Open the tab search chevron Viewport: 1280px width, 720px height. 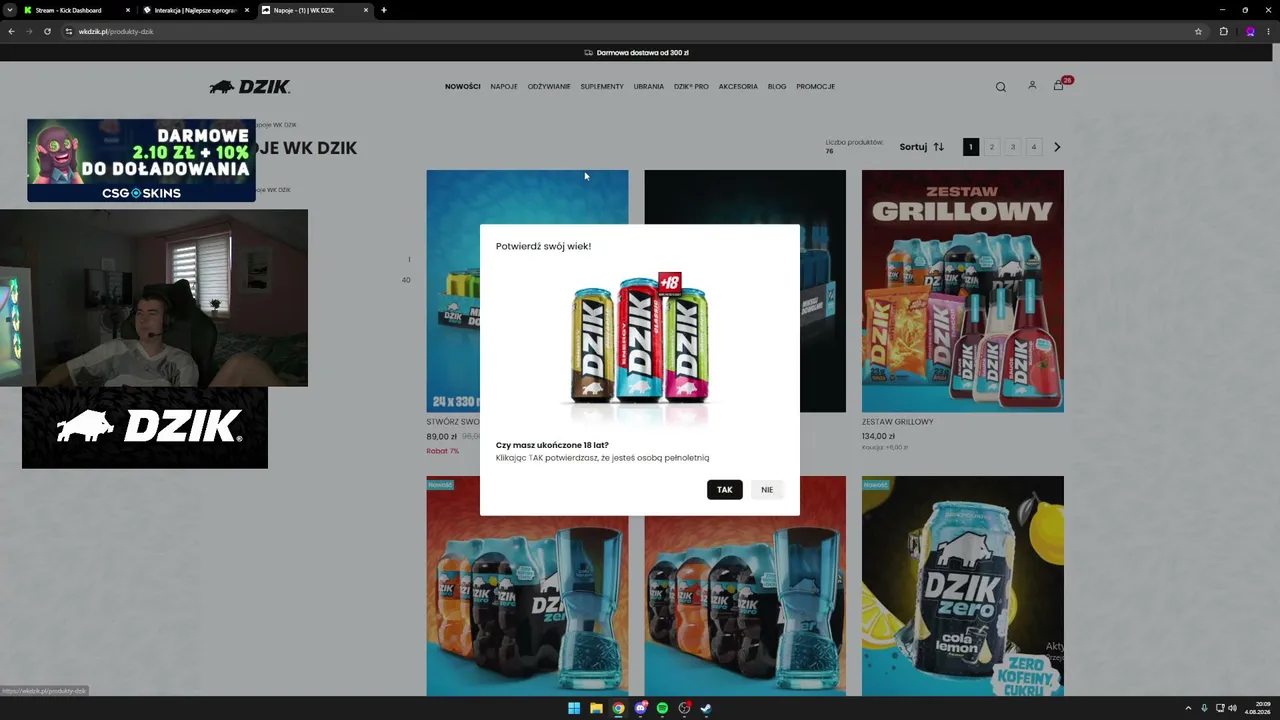[9, 10]
